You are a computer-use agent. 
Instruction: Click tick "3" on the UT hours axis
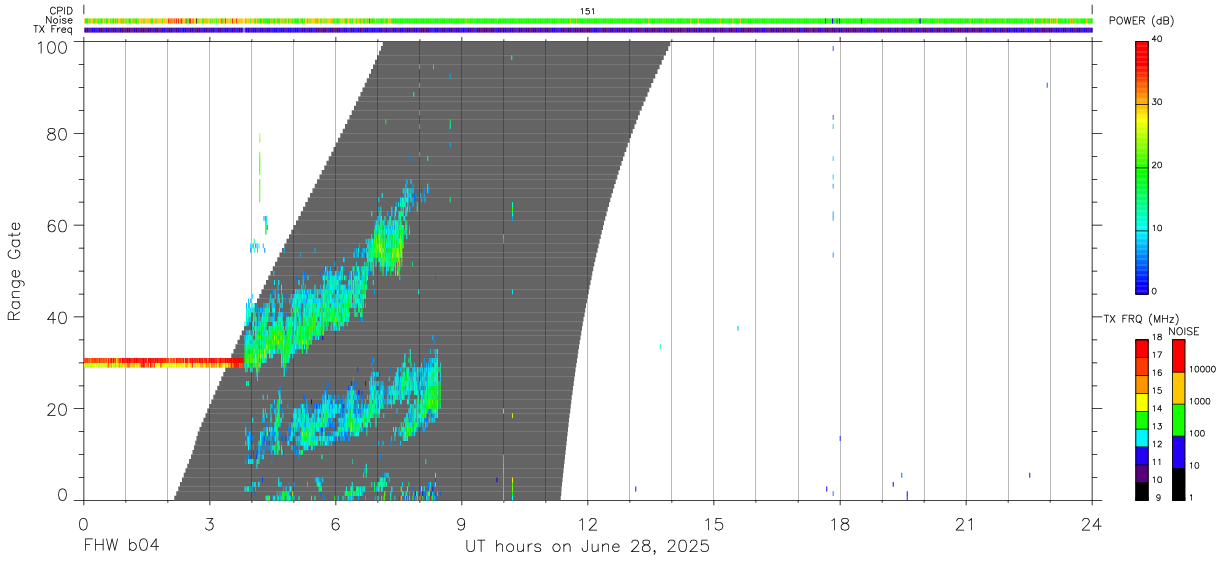(209, 523)
